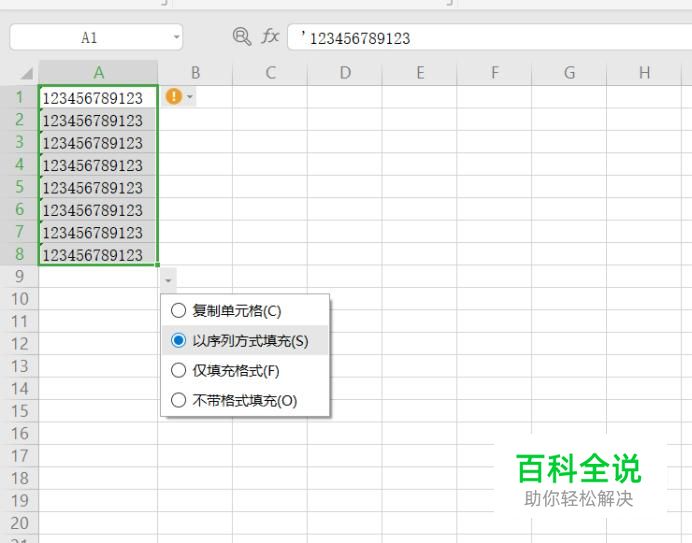The width and height of the screenshot is (692, 543).
Task: Click cell A5 containing 123456789123
Action: (98, 187)
